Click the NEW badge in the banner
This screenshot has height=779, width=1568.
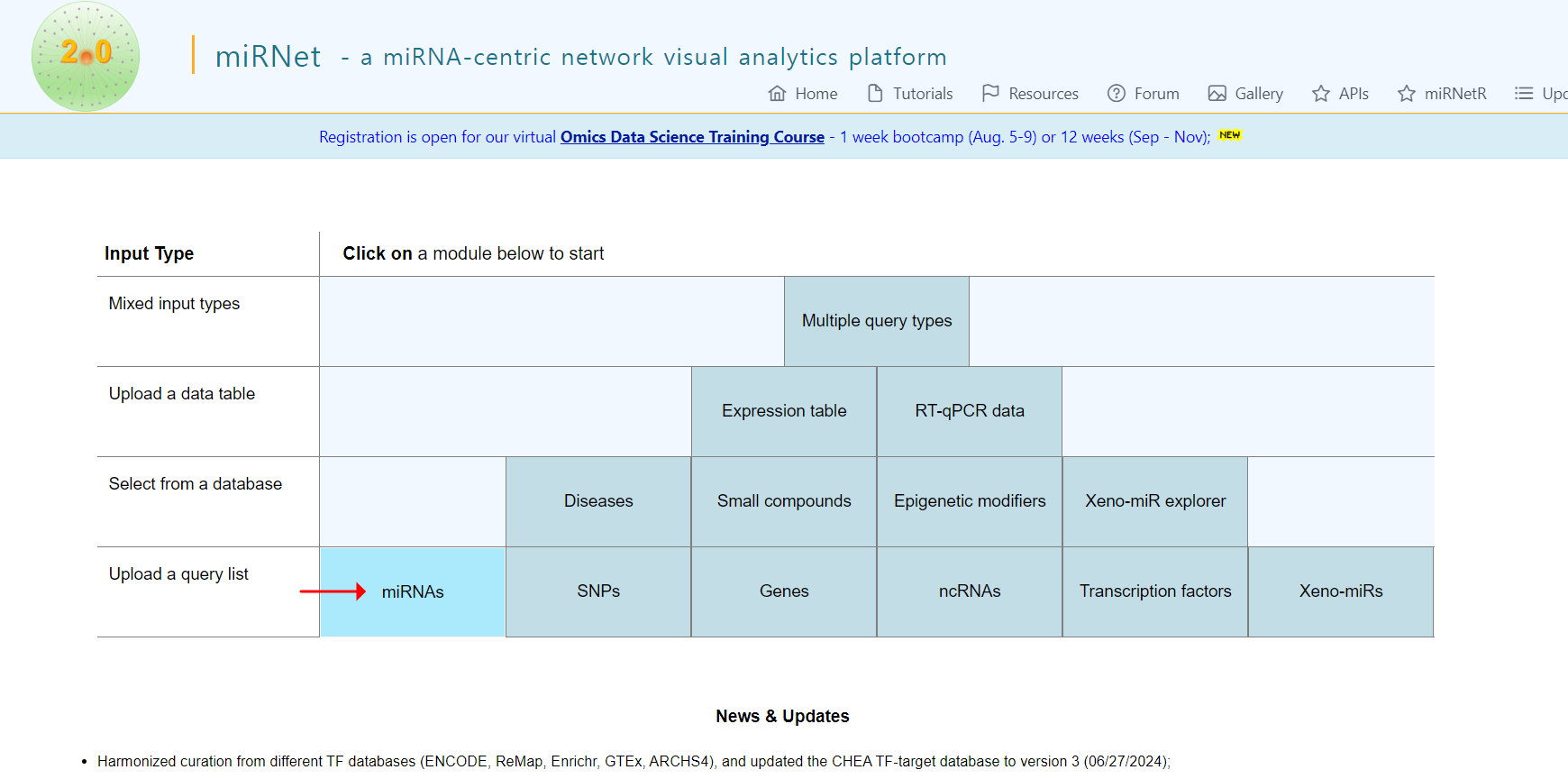(x=1230, y=135)
